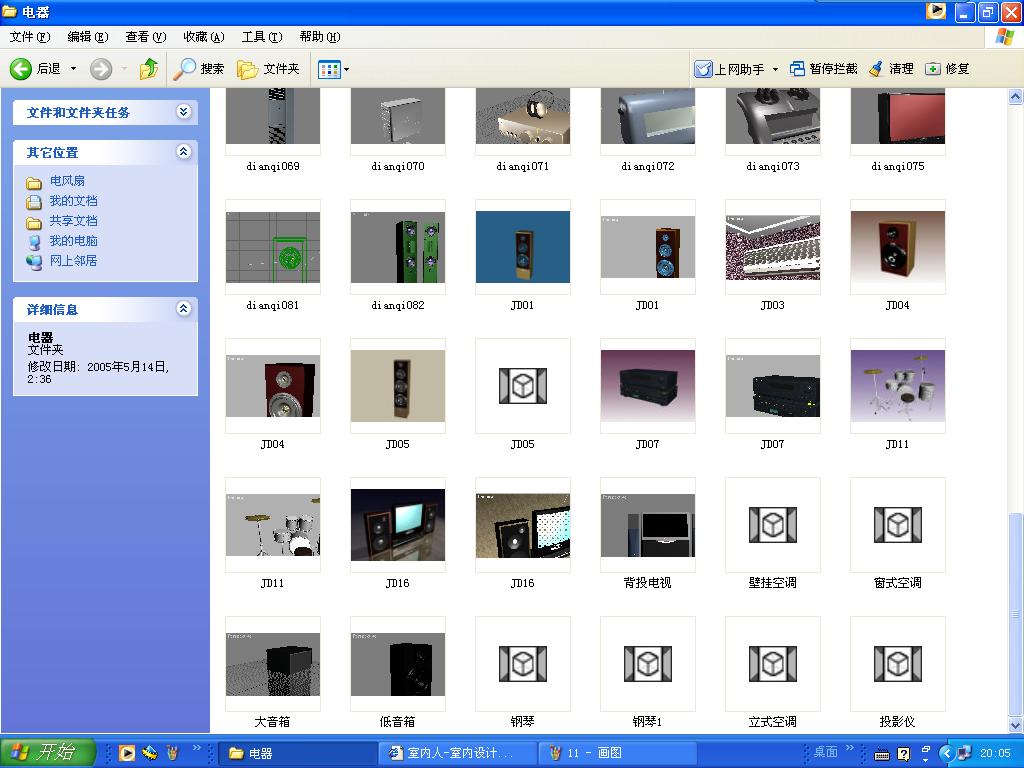Viewport: 1024px width, 768px height.
Task: Select the 钢琴 file icon
Action: click(522, 664)
